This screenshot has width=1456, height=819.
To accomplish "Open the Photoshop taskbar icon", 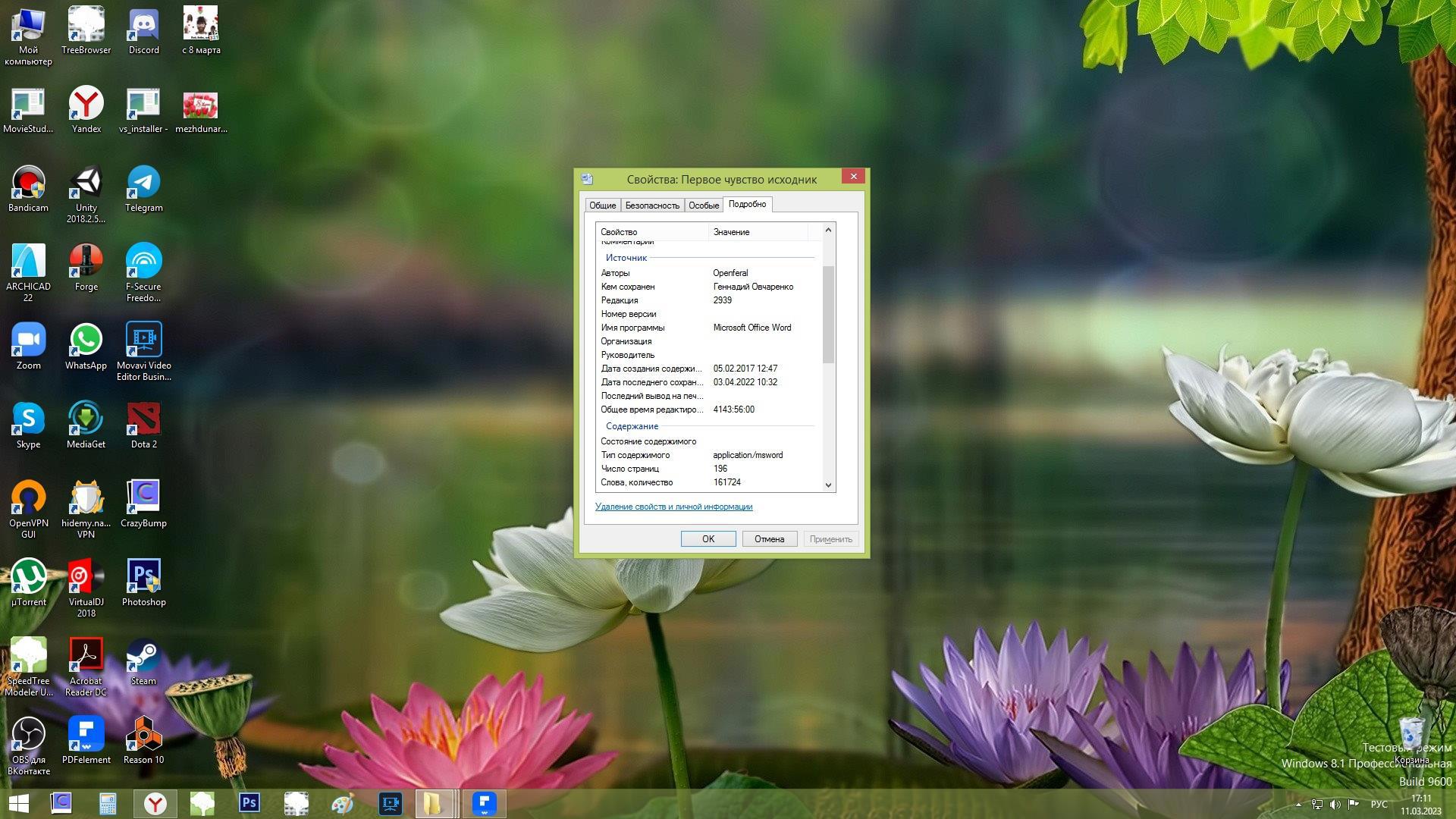I will pos(249,803).
